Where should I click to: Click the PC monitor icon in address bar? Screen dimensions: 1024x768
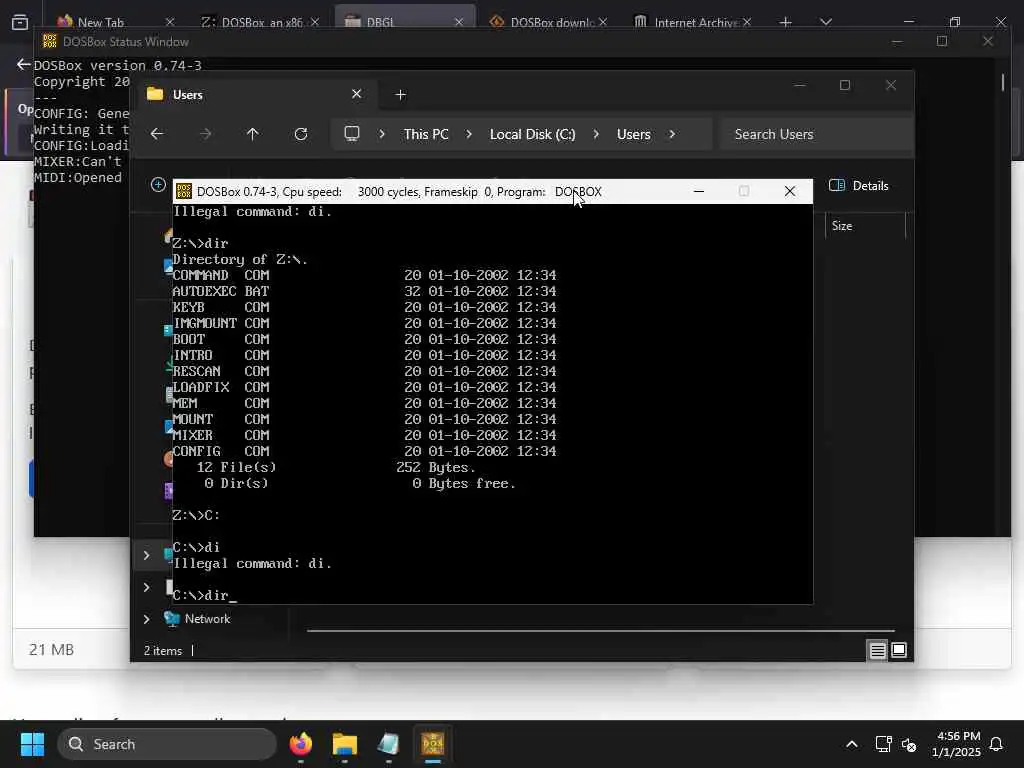click(352, 134)
